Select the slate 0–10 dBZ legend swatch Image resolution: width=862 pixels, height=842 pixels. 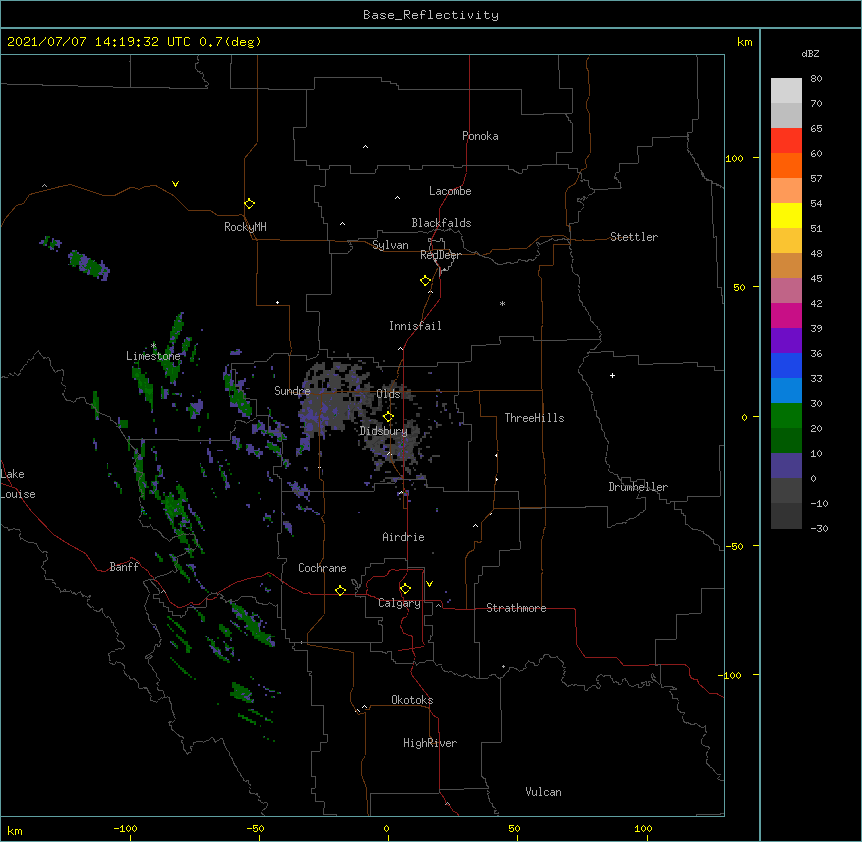[x=786, y=466]
